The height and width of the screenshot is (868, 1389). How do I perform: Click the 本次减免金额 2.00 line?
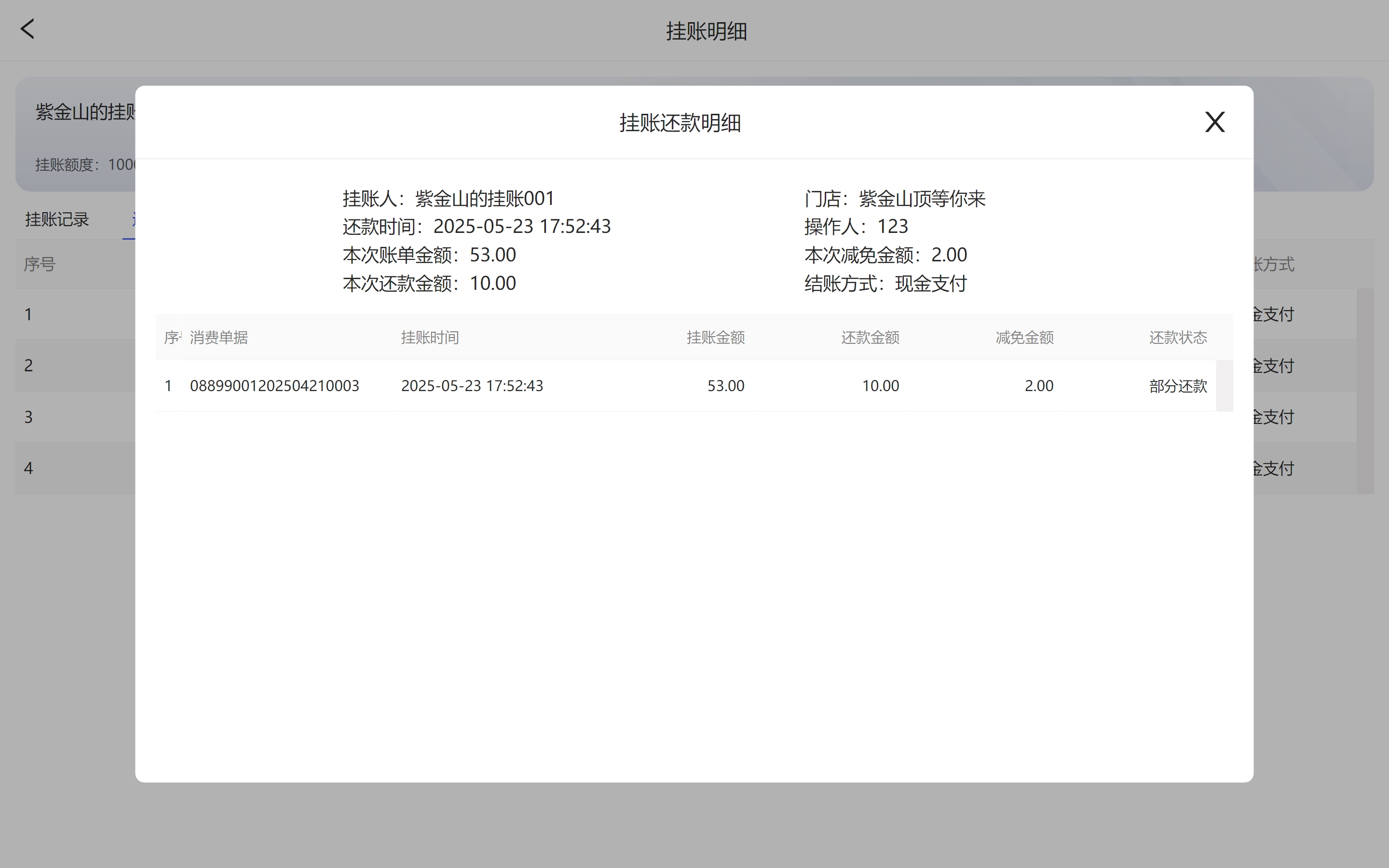click(x=885, y=254)
